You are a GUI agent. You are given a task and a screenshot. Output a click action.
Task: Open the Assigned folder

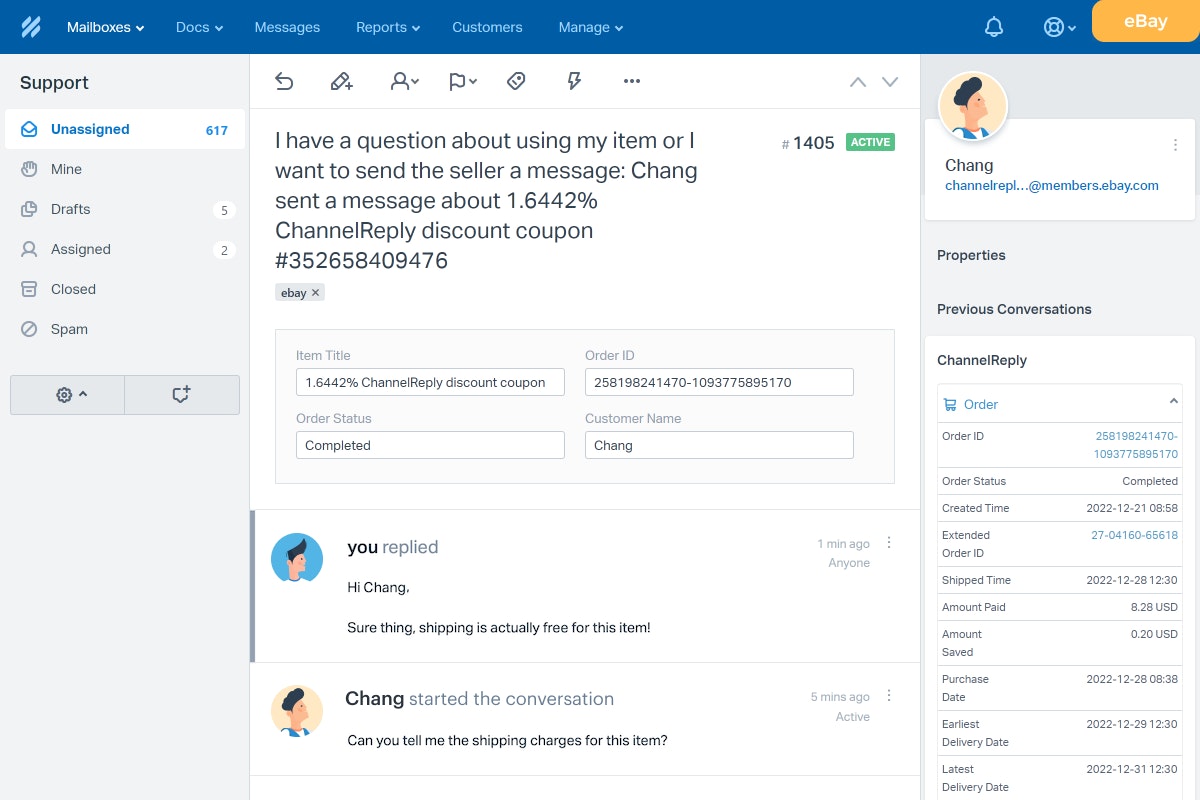point(124,249)
